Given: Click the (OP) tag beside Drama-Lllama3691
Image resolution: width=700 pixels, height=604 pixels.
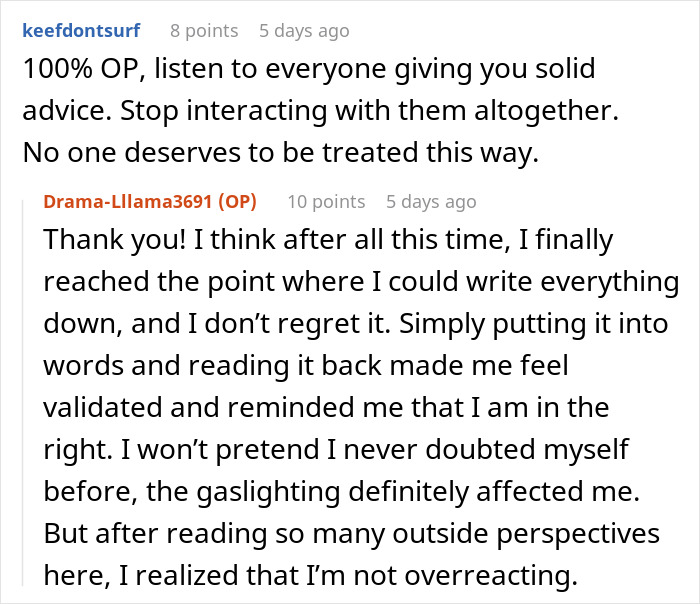Looking at the screenshot, I should [x=236, y=201].
